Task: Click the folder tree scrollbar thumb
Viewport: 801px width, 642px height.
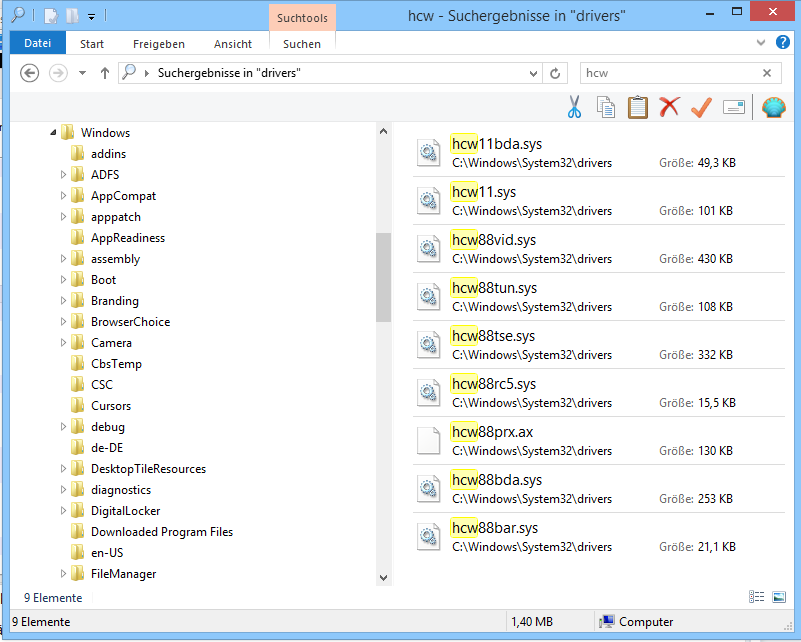Action: point(383,277)
